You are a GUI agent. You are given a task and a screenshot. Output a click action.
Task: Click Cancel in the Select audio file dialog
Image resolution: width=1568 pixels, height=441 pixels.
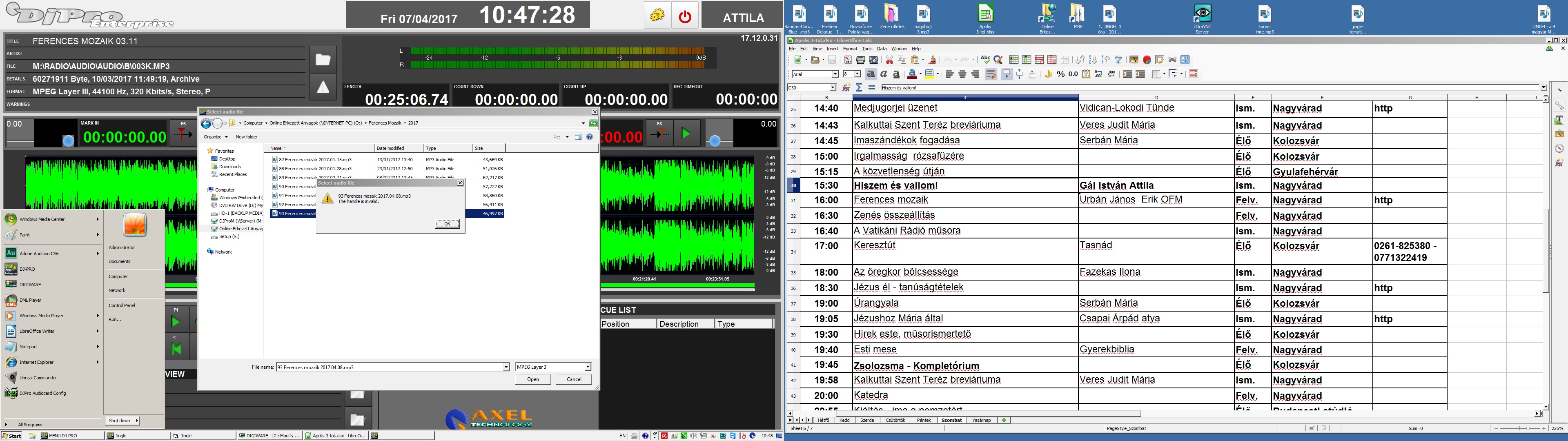tap(573, 379)
